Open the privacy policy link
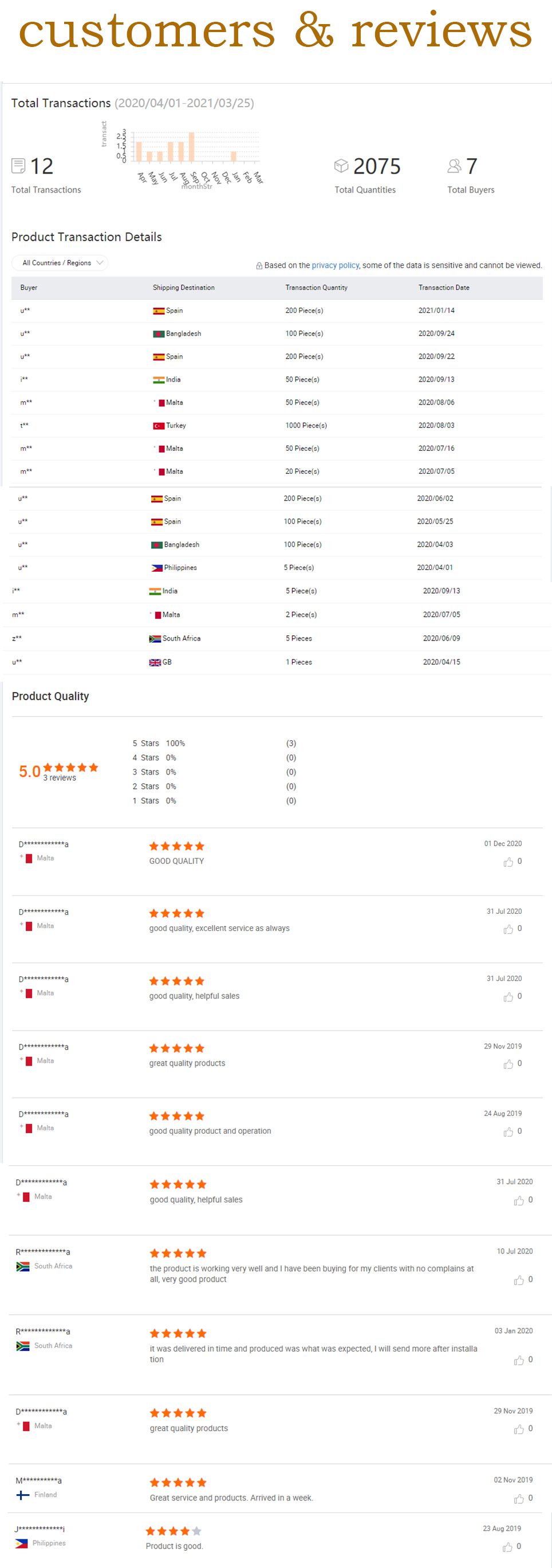The height and width of the screenshot is (1568, 552). [x=335, y=265]
